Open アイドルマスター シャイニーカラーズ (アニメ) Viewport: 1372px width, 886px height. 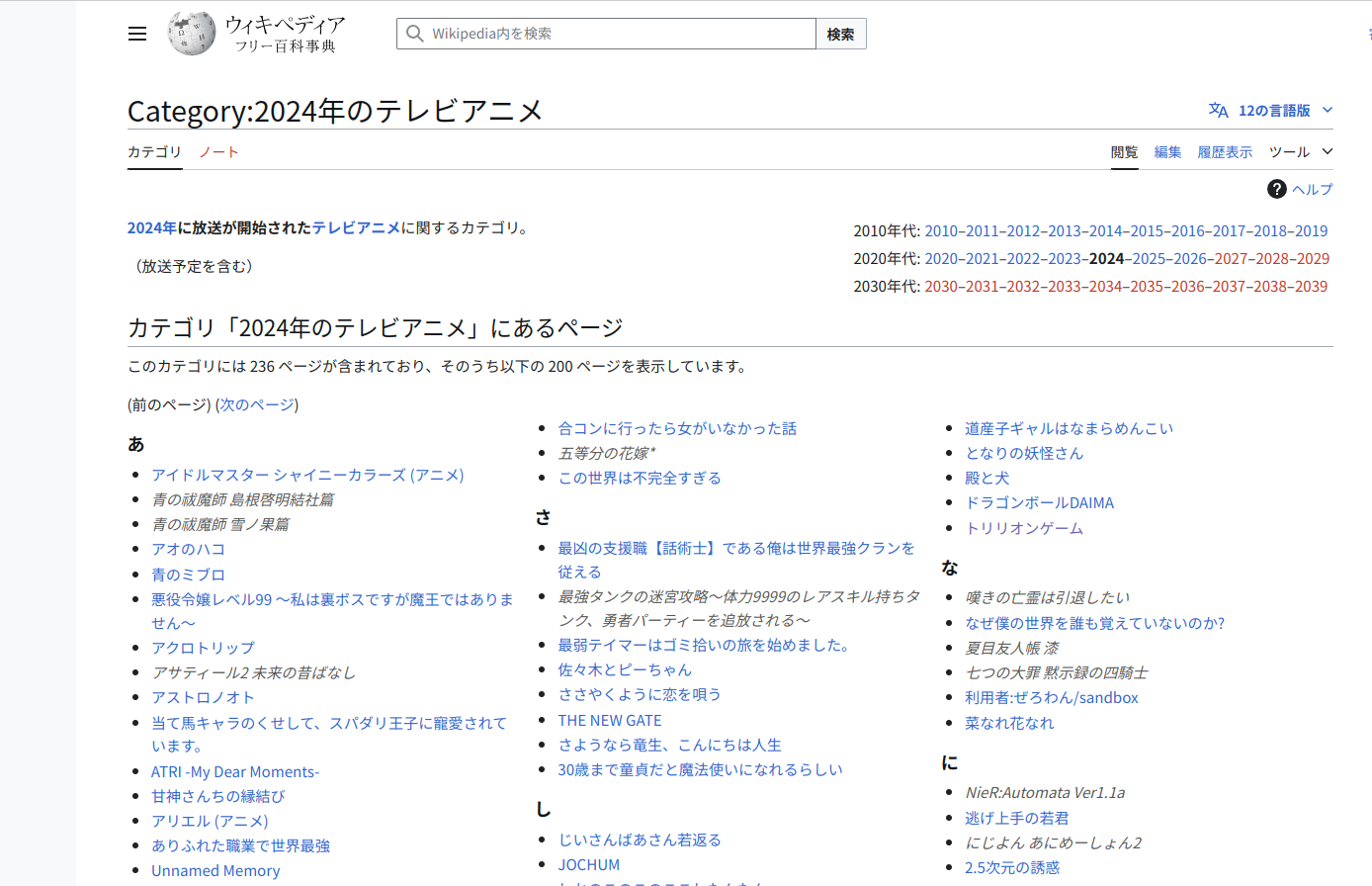(x=307, y=475)
